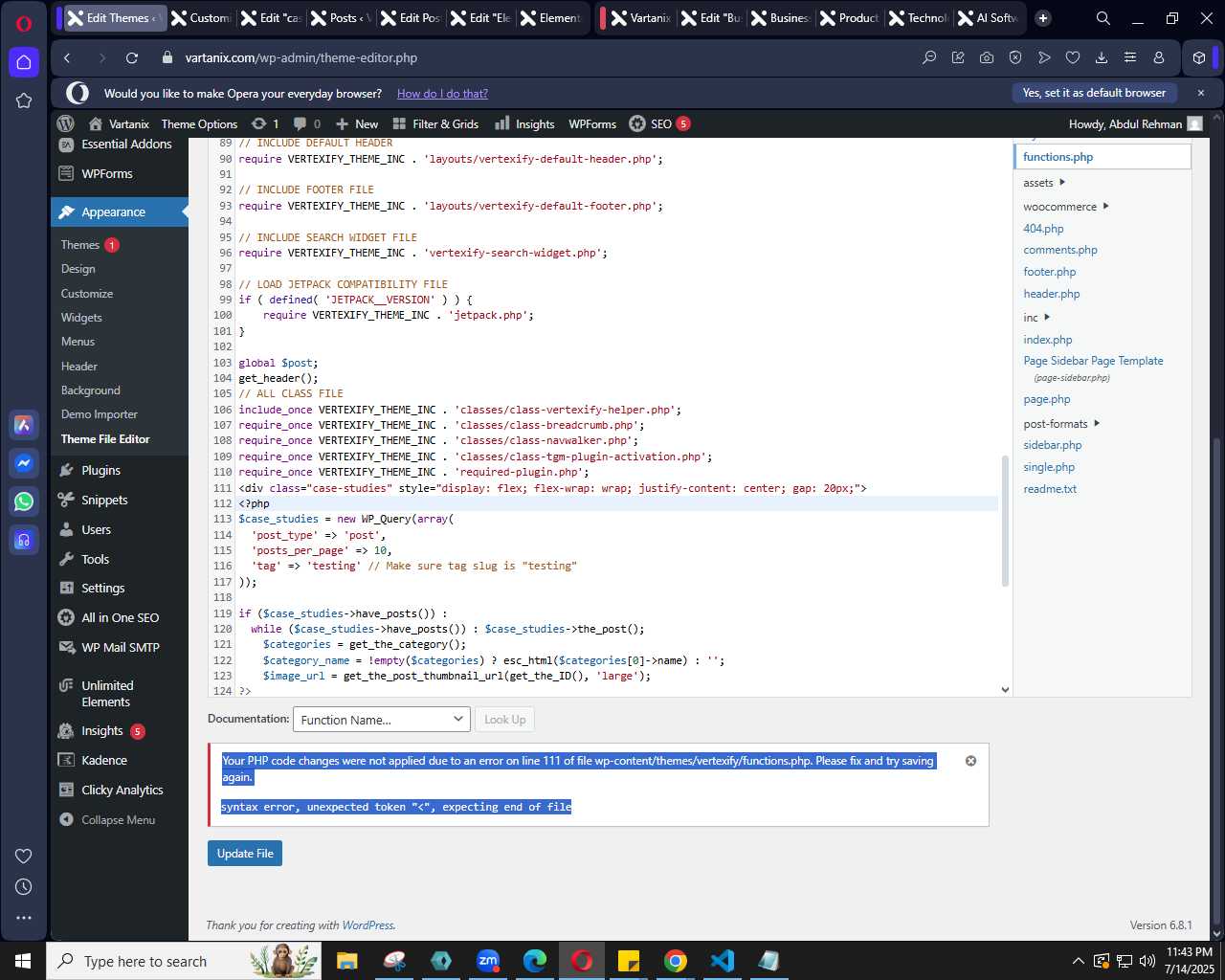The width and height of the screenshot is (1225, 980).
Task: Search open tabs with magnifier icon
Action: coord(1103,18)
